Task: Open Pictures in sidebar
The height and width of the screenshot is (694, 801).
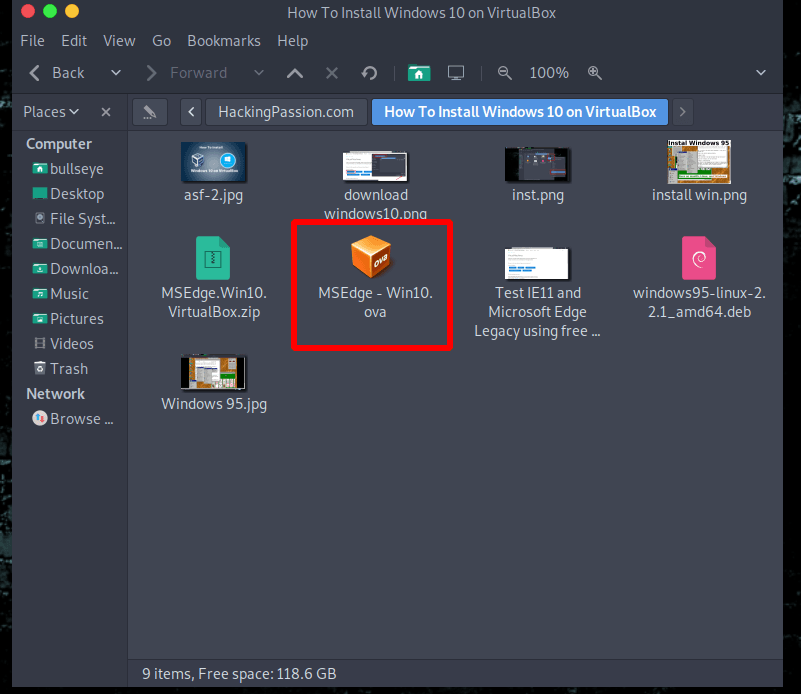Action: click(x=68, y=319)
